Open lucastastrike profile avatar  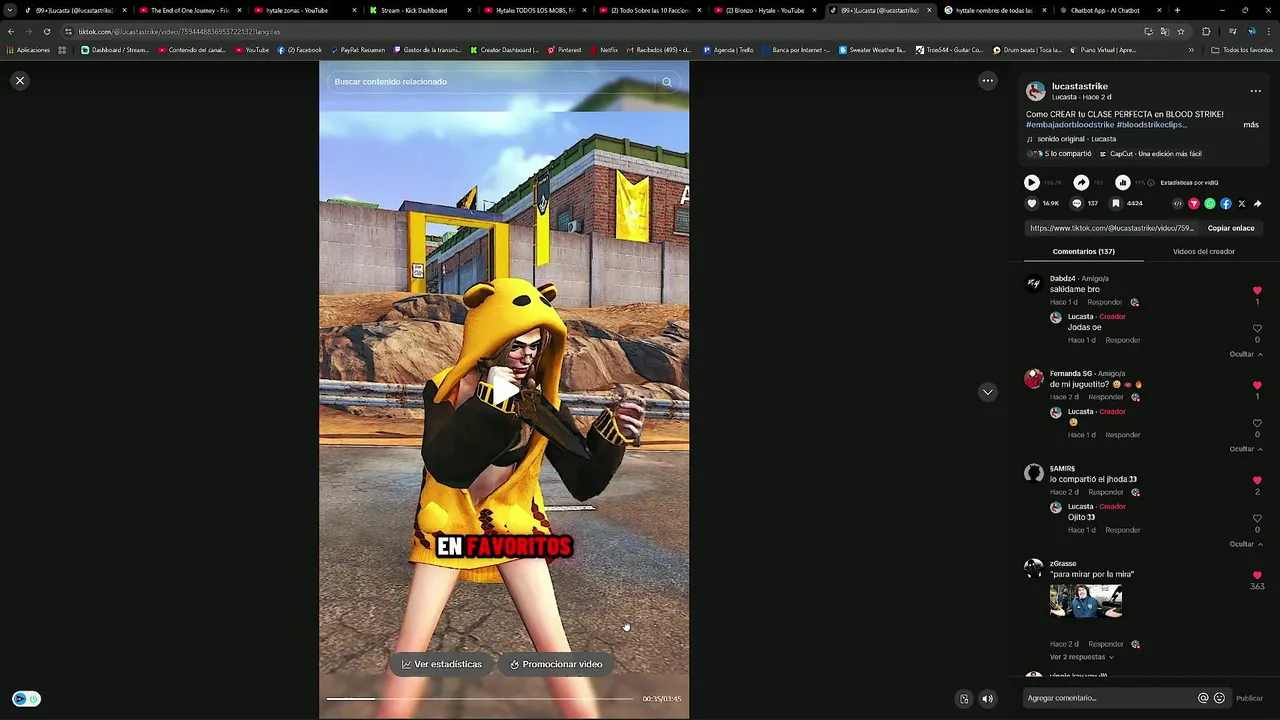pyautogui.click(x=1036, y=92)
